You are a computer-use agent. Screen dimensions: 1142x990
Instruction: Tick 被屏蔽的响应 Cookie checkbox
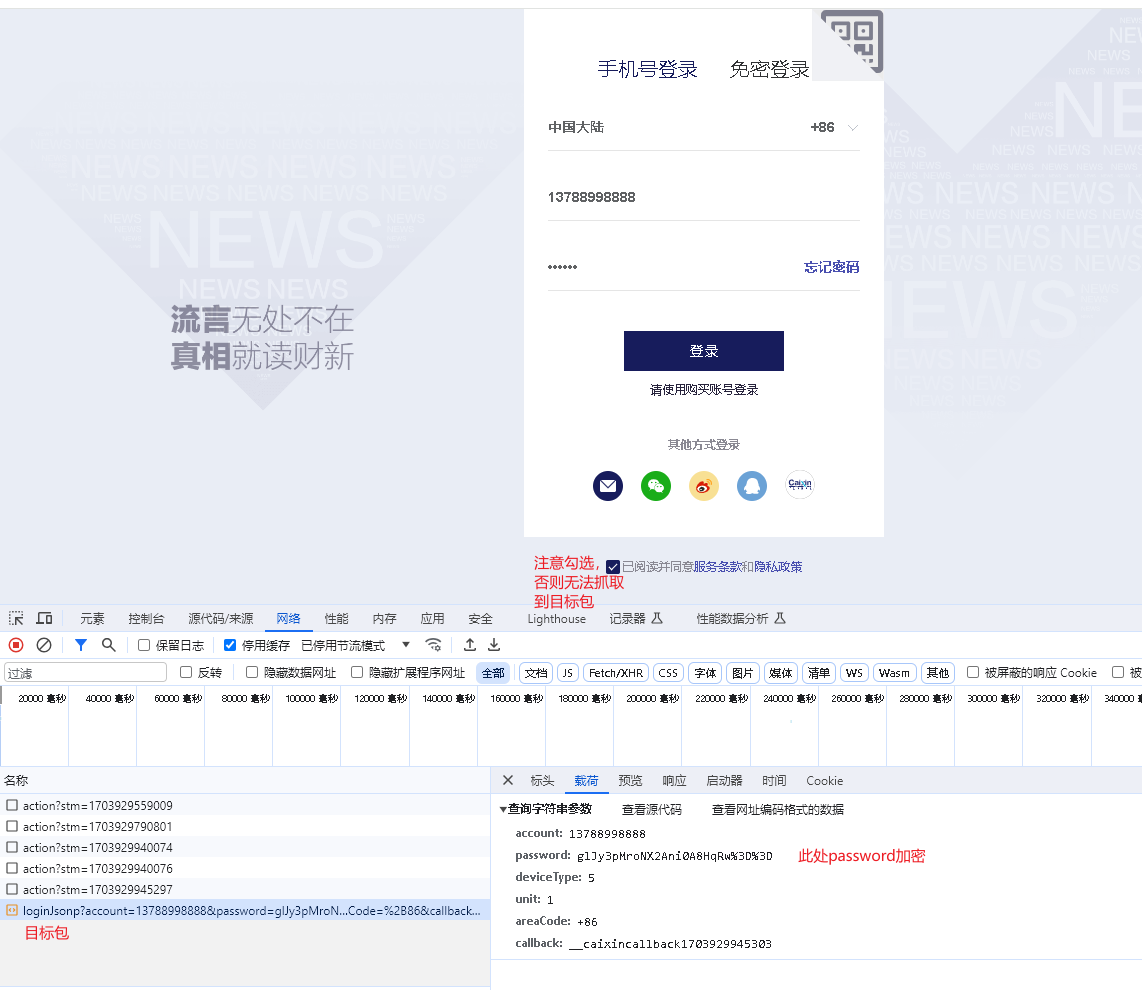[x=972, y=672]
